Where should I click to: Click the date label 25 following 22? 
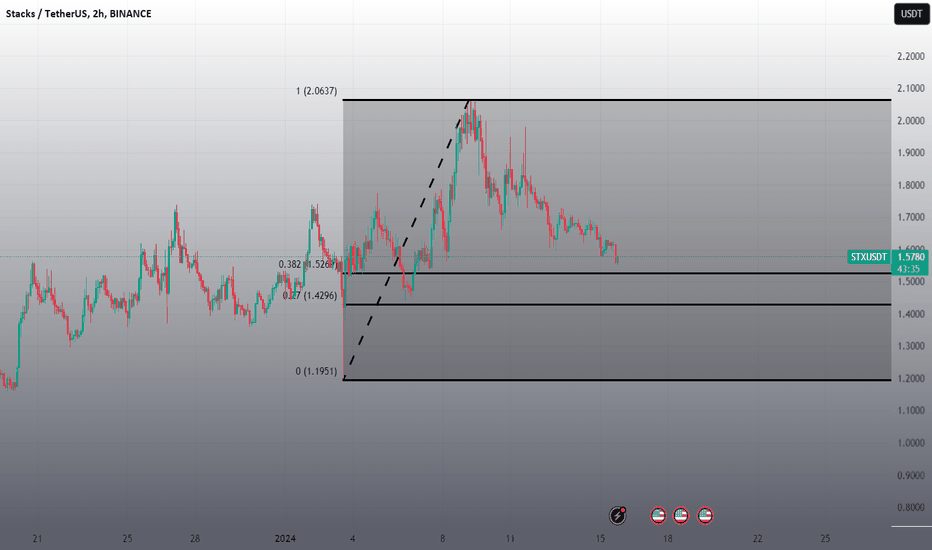pos(826,539)
